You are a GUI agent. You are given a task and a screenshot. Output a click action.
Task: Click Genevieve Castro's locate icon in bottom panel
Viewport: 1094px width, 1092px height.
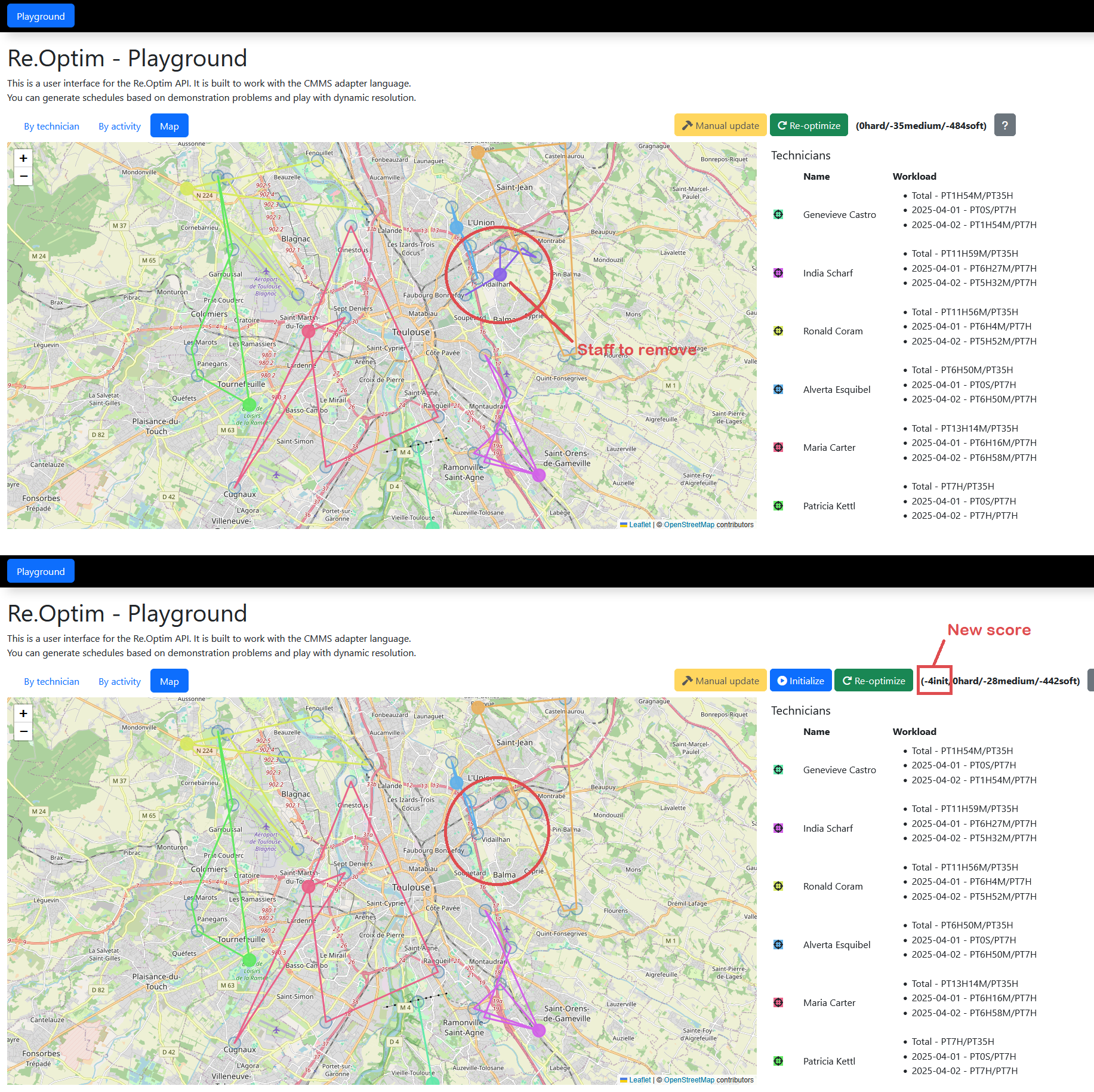[778, 770]
